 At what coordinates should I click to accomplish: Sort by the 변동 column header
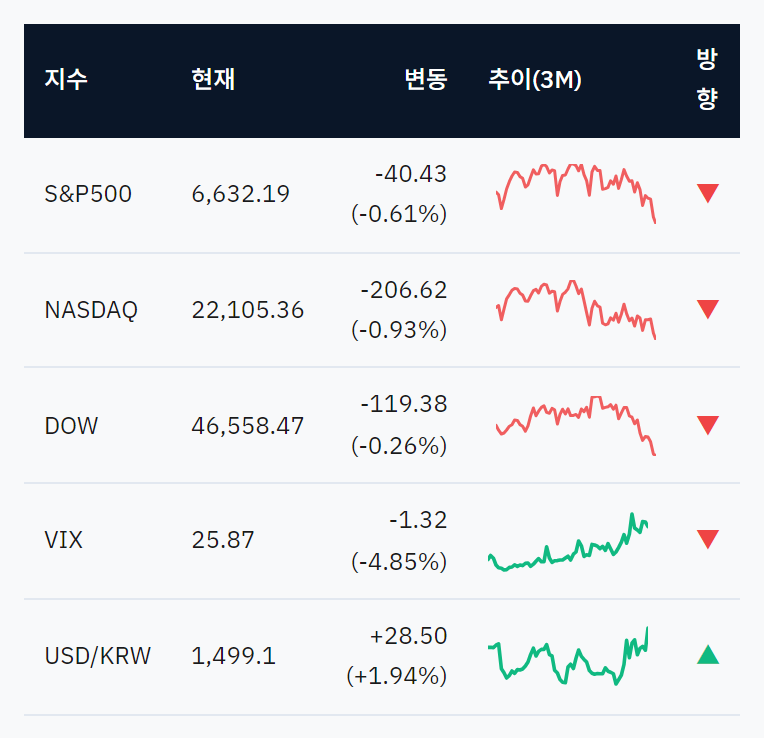click(x=426, y=79)
